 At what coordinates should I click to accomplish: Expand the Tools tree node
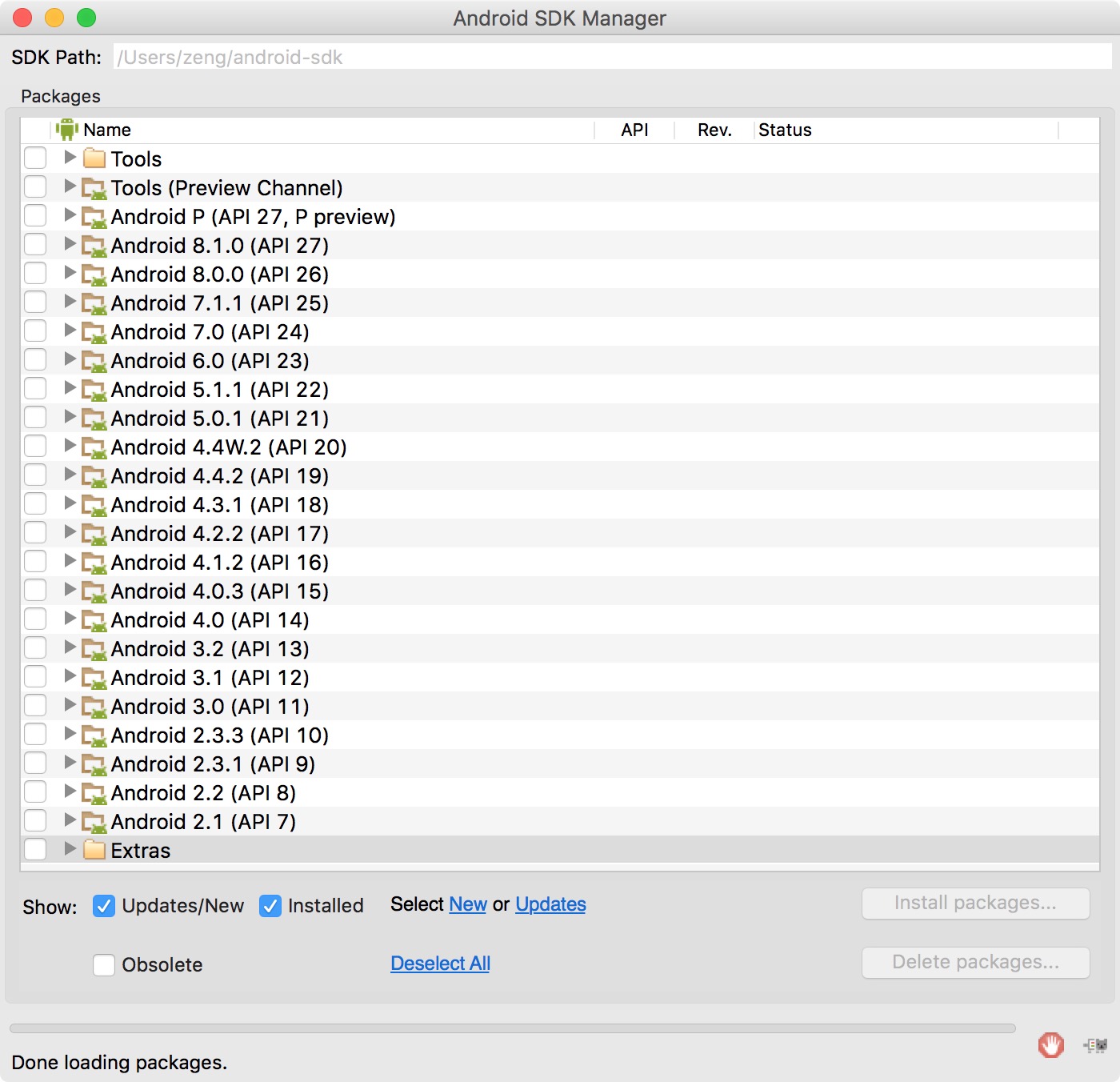click(x=70, y=158)
